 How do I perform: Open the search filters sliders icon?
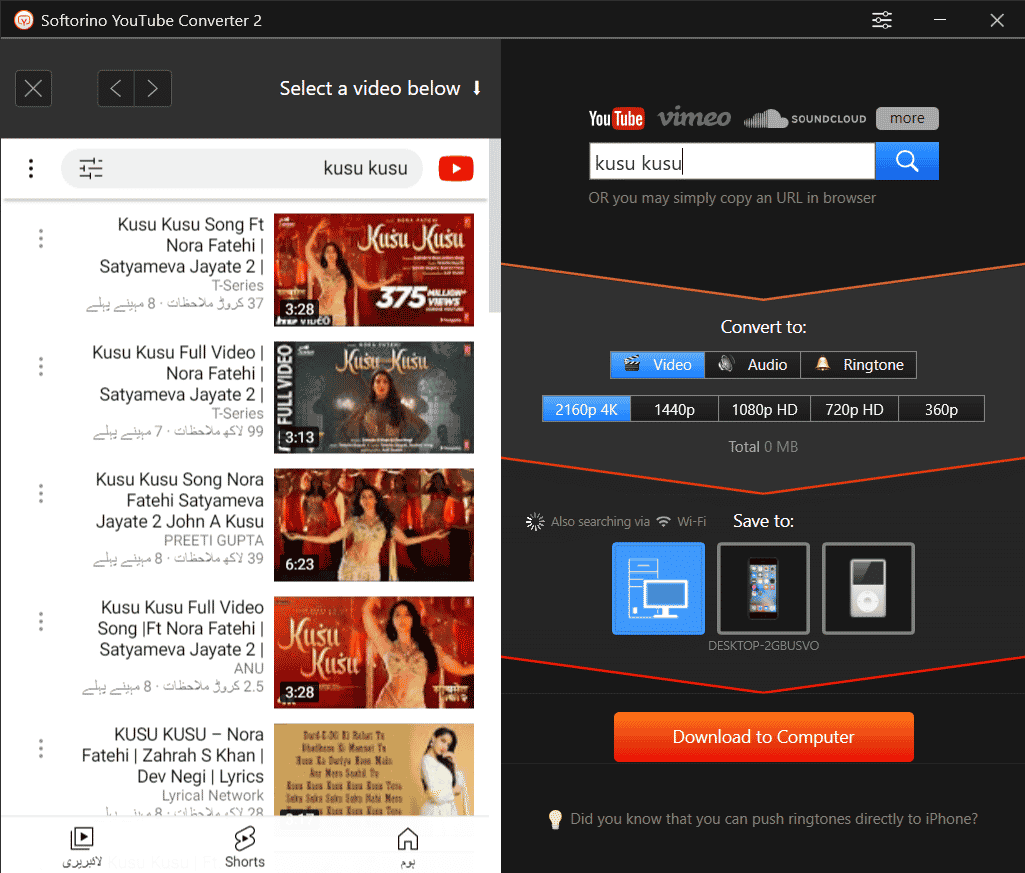91,169
